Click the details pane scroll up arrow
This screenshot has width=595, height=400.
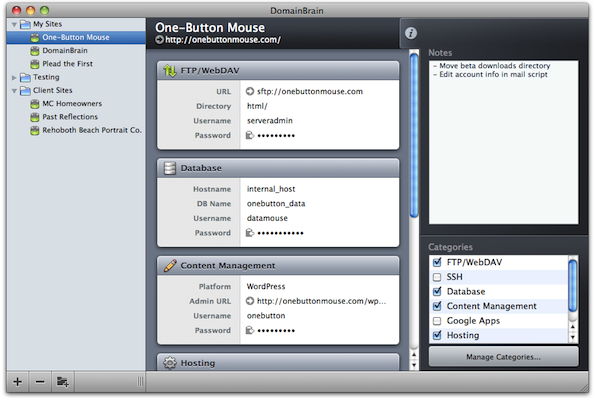[414, 355]
